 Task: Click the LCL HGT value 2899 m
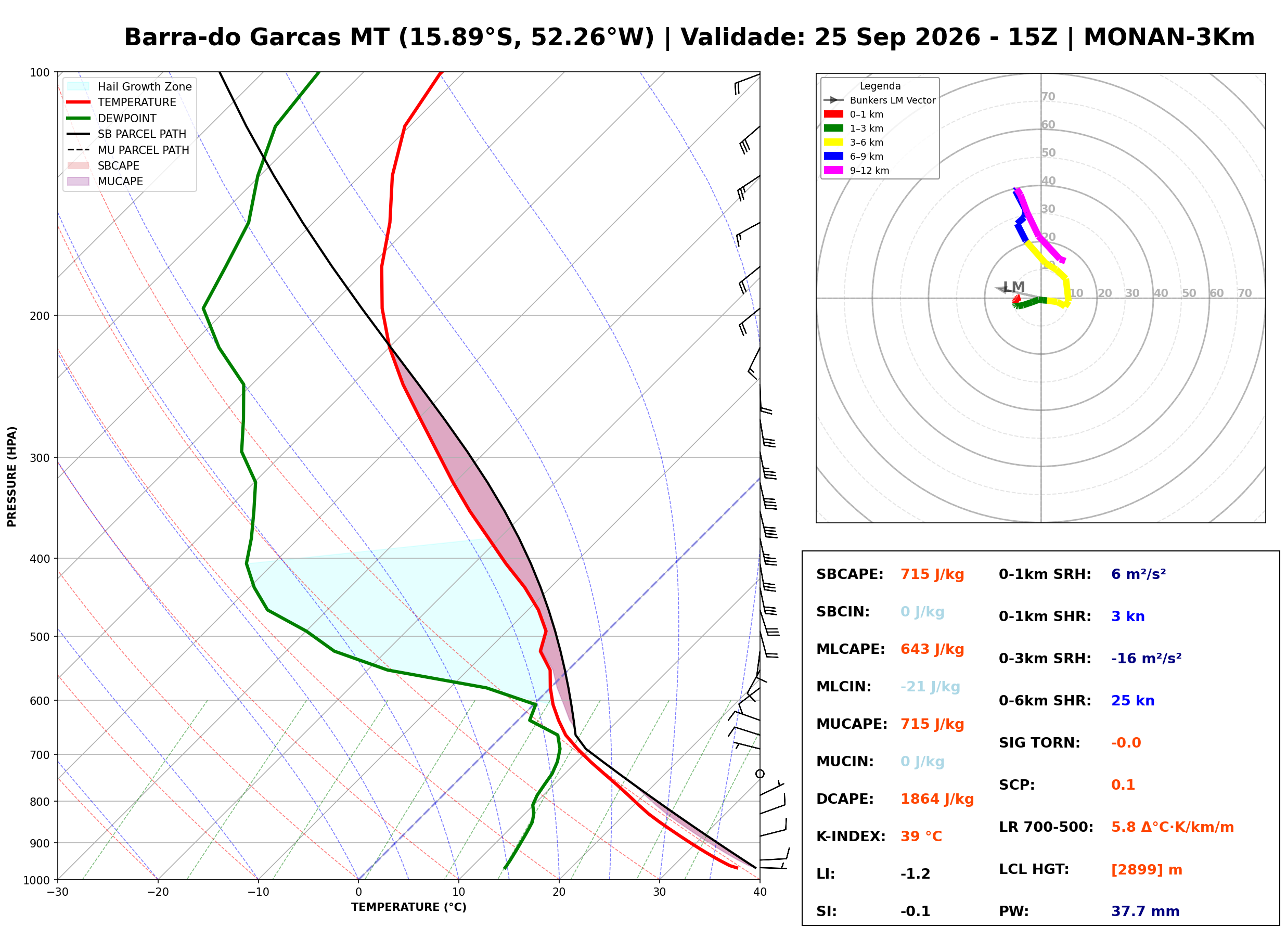(1147, 870)
